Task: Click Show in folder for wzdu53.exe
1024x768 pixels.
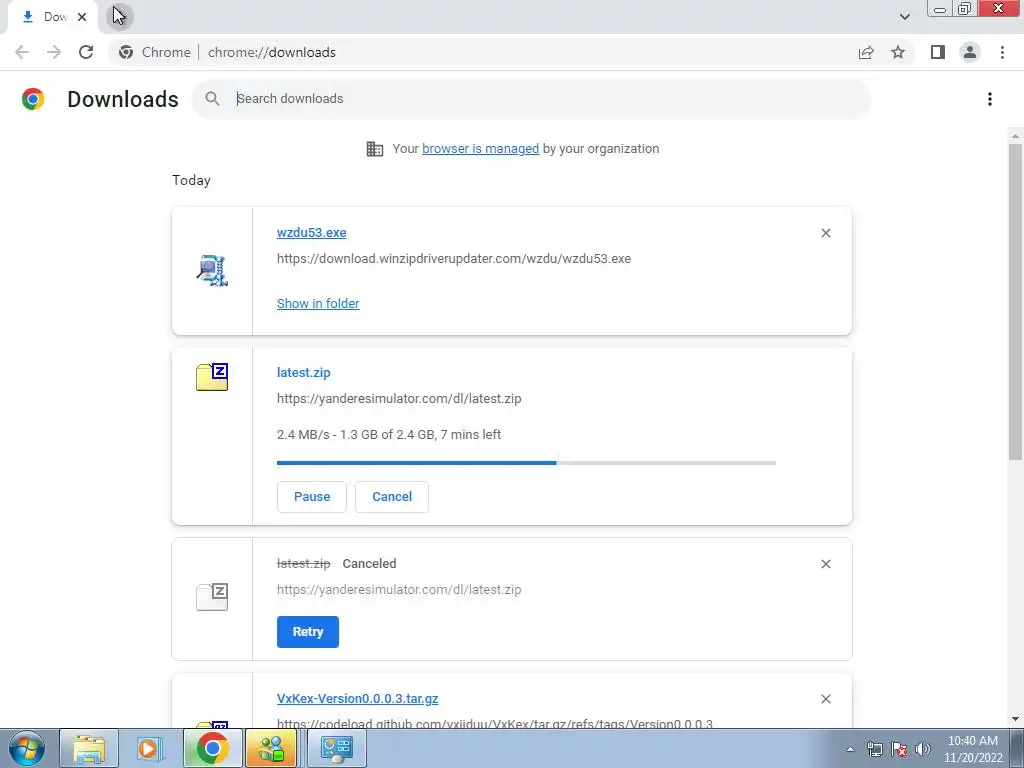Action: pos(318,304)
